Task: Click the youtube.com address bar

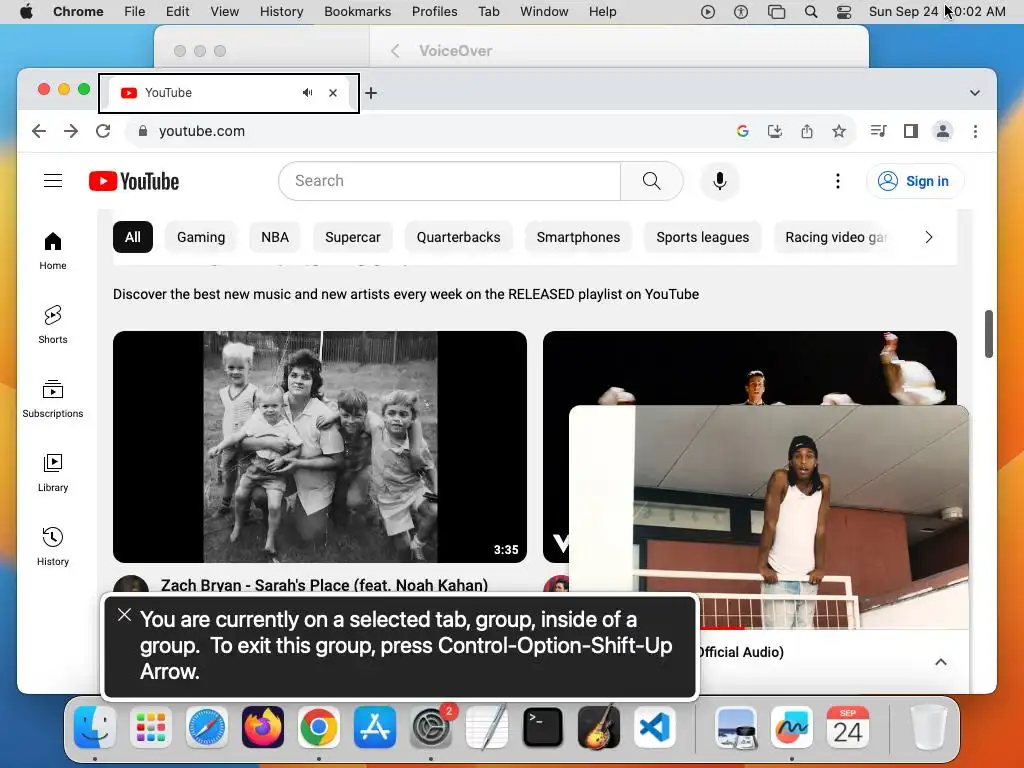Action: tap(424, 131)
